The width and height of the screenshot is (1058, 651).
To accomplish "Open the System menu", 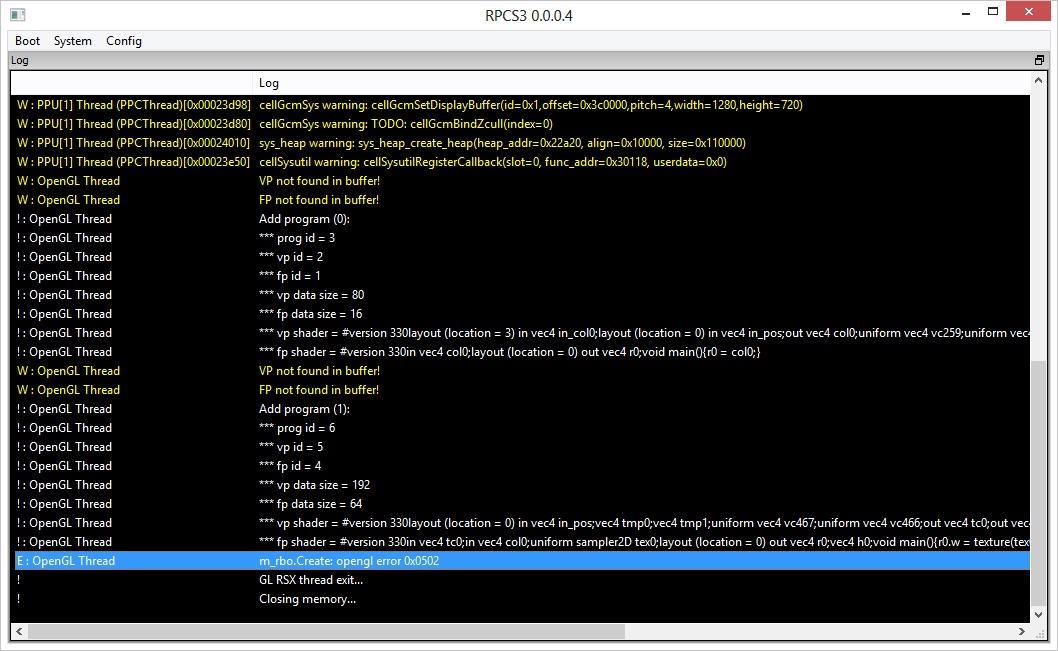I will tap(72, 40).
